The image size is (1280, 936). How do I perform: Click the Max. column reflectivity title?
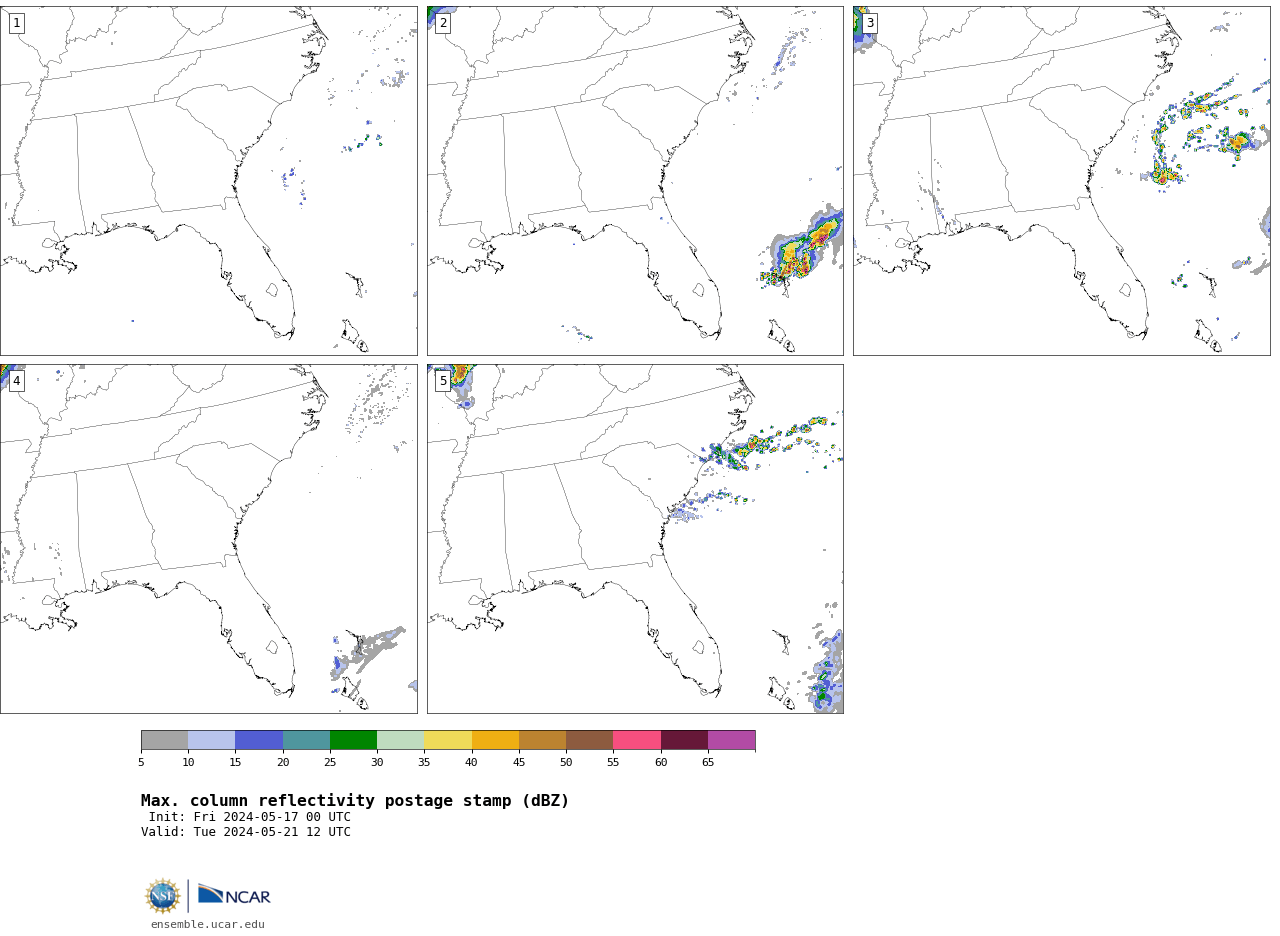355,801
